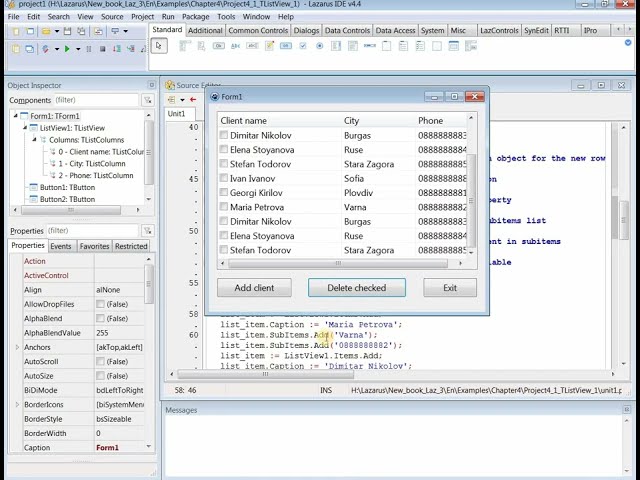Collapse the Form1: TForm1 tree node
The height and width of the screenshot is (480, 640).
click(x=16, y=116)
